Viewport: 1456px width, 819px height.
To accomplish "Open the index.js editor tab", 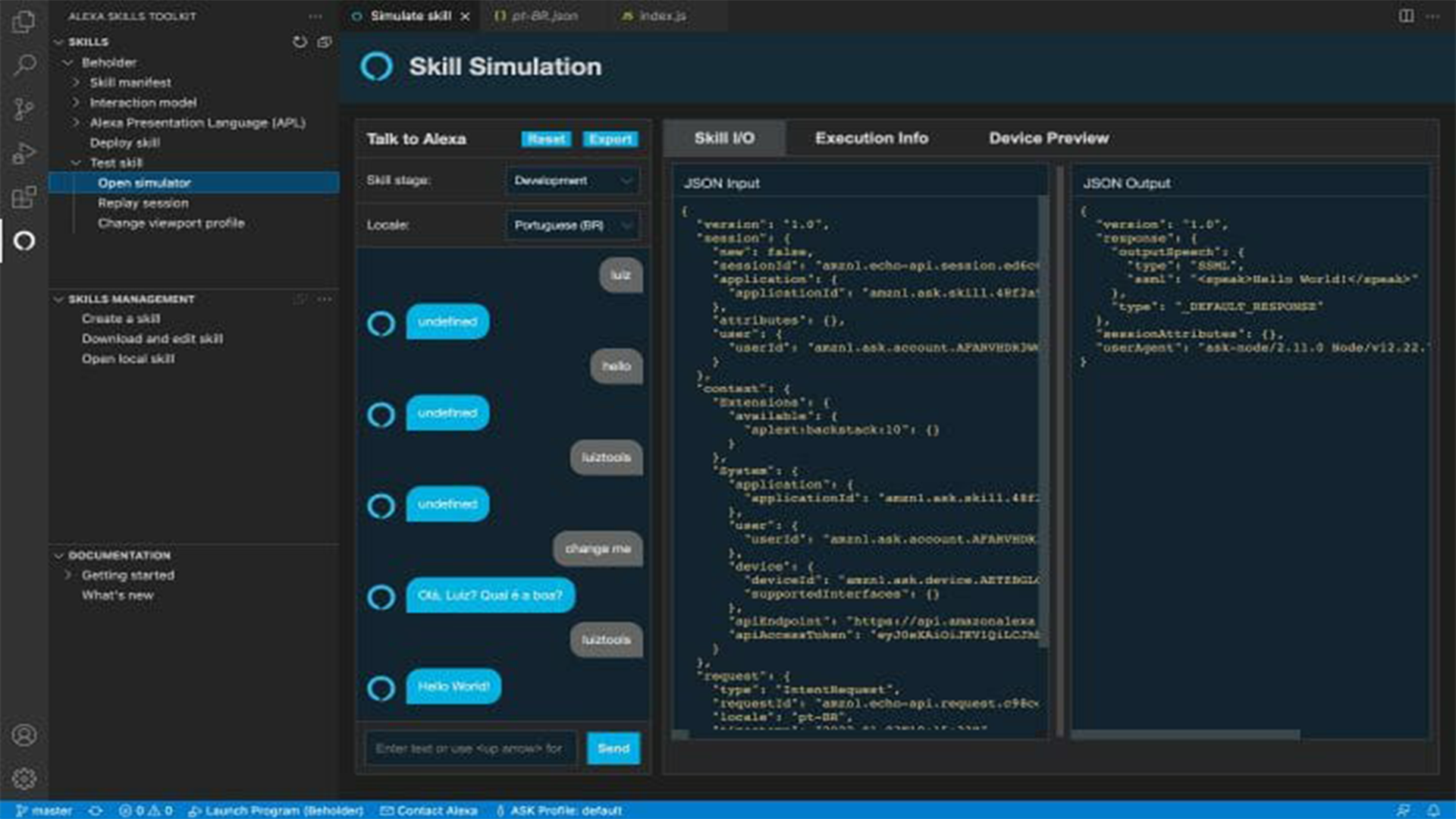I will (x=661, y=14).
